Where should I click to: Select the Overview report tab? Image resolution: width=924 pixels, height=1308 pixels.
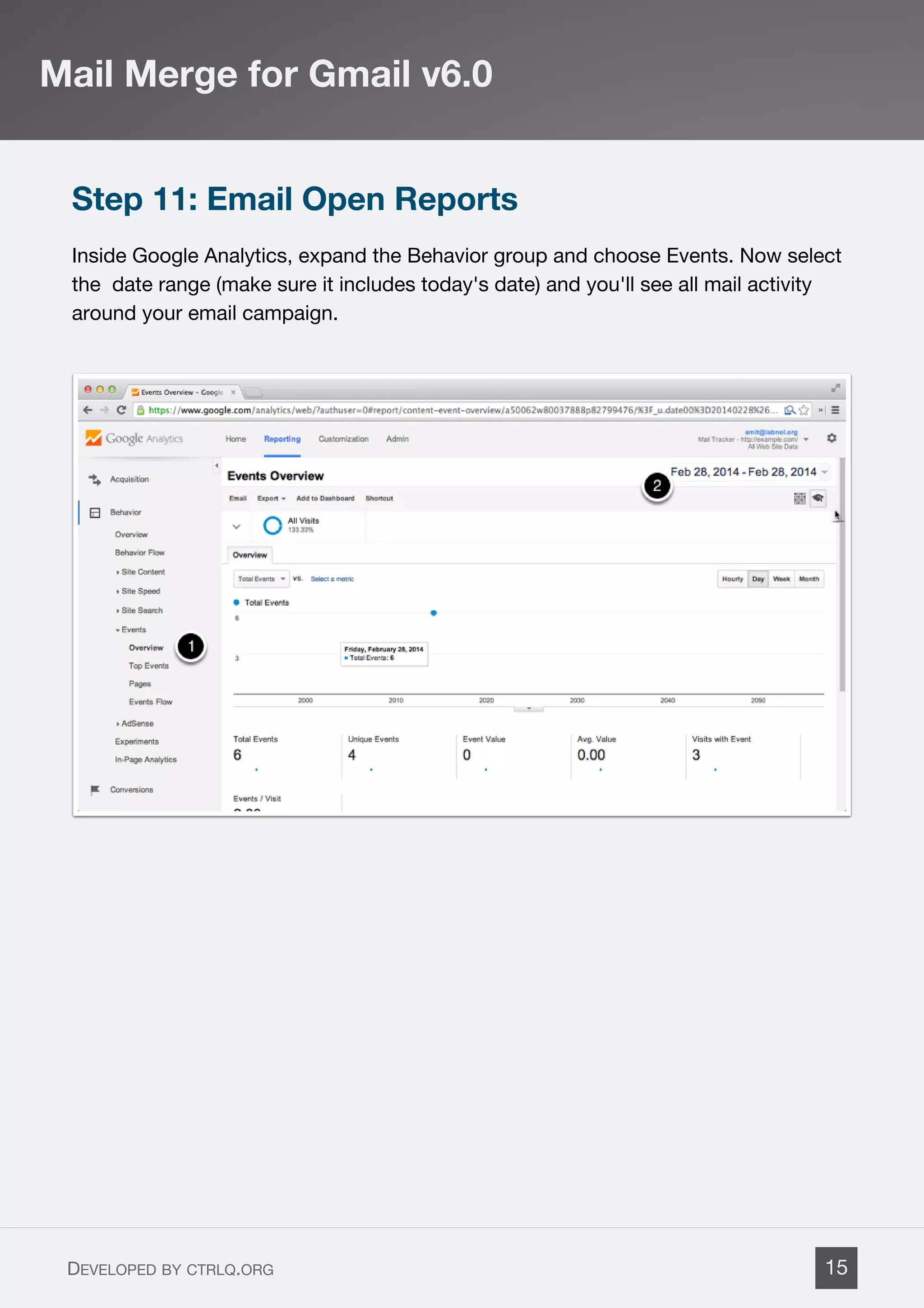pos(250,555)
